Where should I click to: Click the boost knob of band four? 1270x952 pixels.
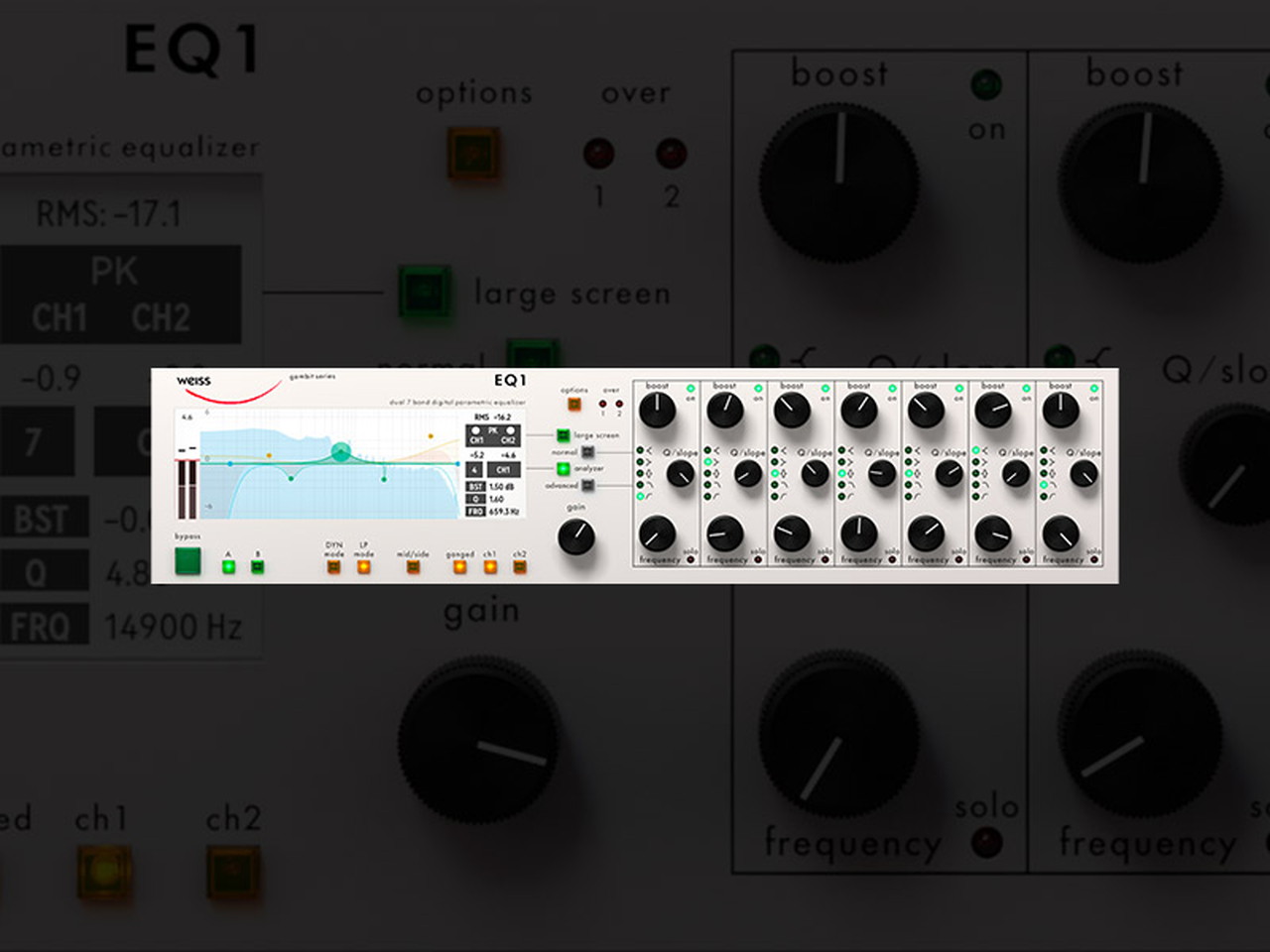[x=858, y=410]
